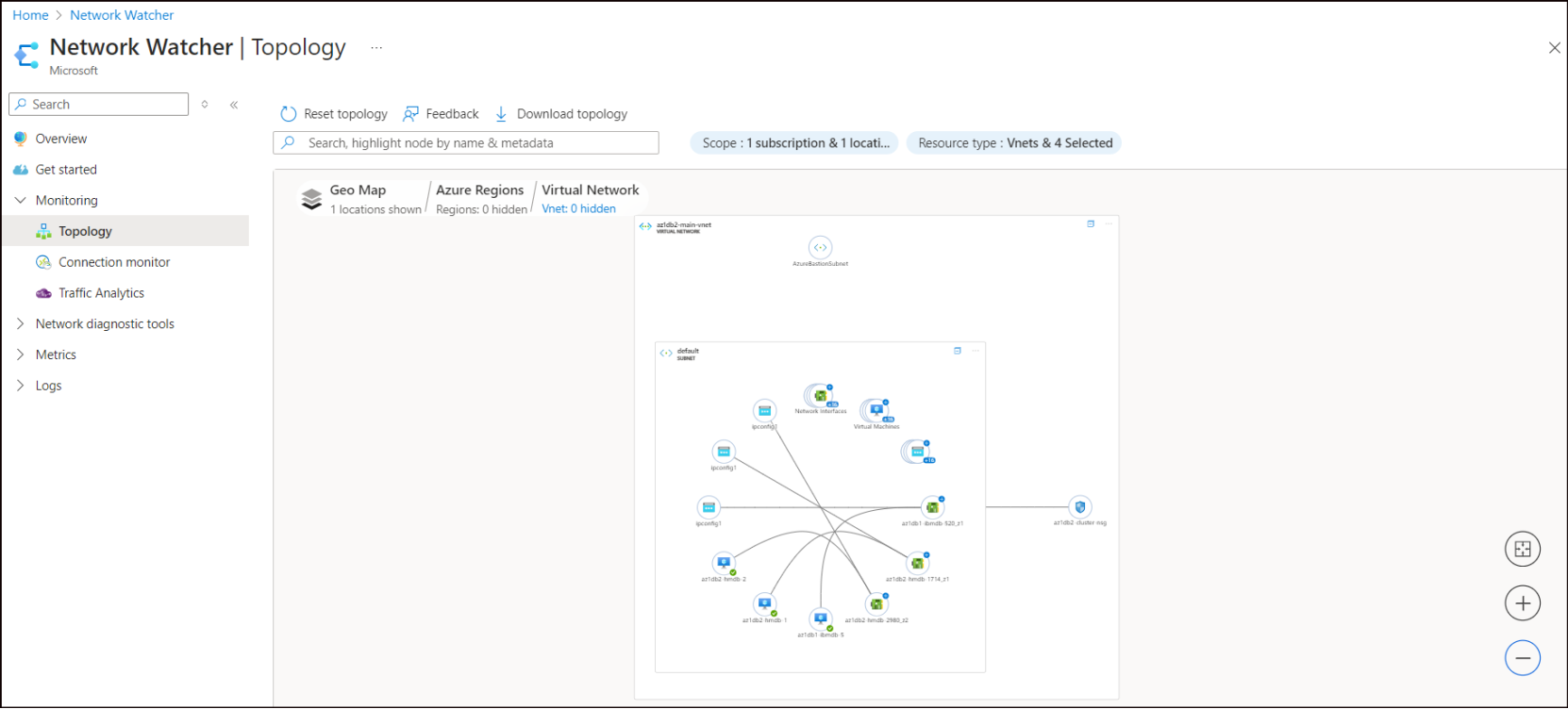Open the Resource type filter pill

[x=1015, y=143]
